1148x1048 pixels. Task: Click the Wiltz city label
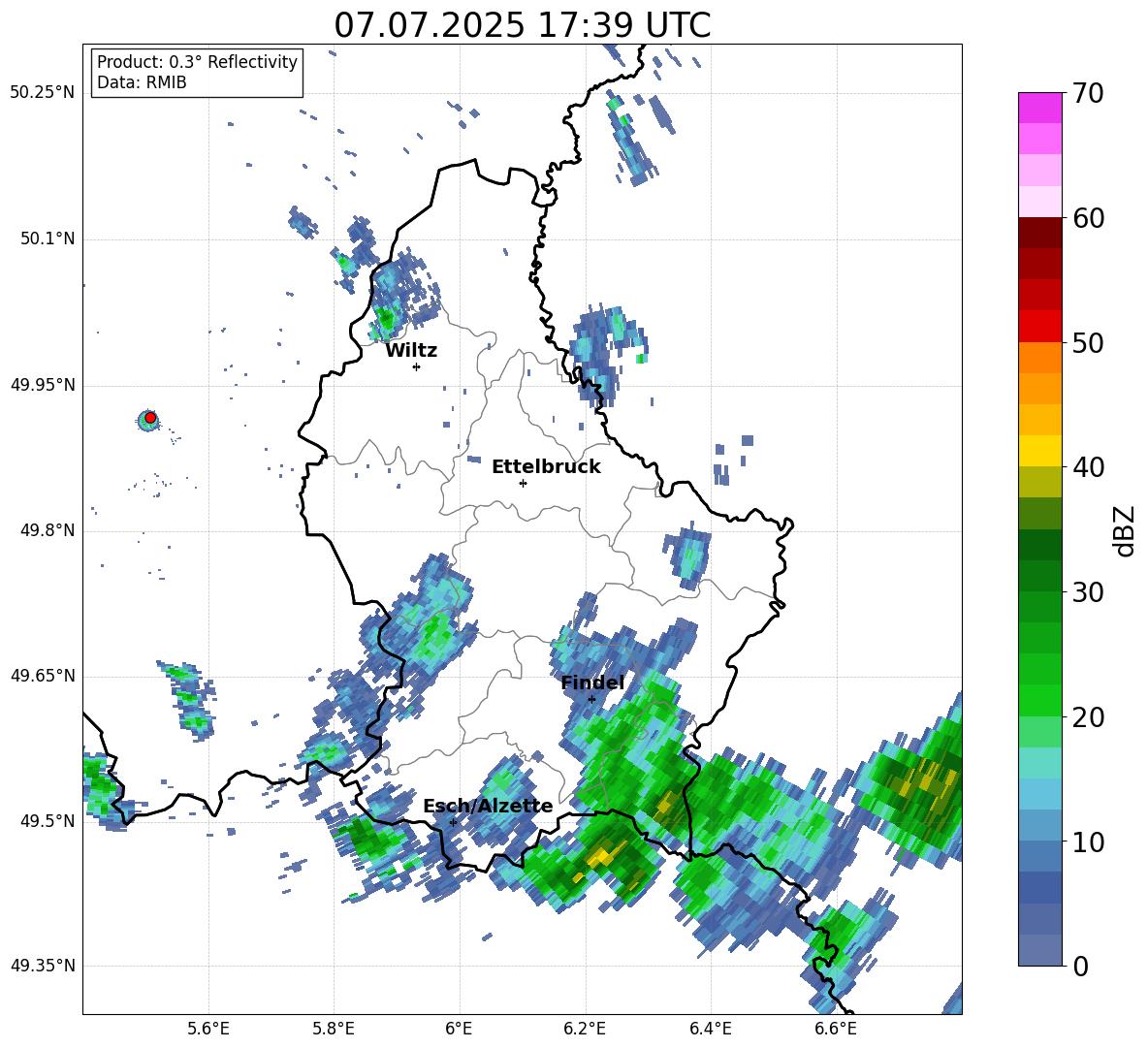point(411,351)
